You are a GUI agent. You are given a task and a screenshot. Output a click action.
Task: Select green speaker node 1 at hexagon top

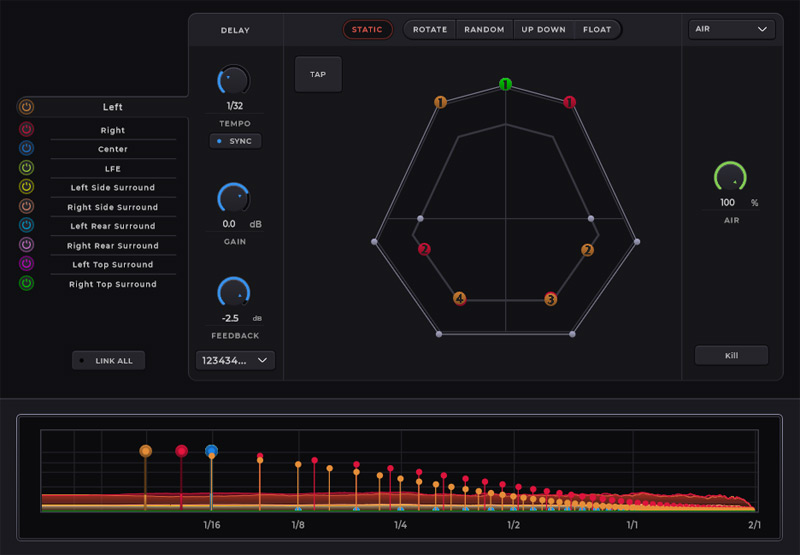(x=506, y=84)
